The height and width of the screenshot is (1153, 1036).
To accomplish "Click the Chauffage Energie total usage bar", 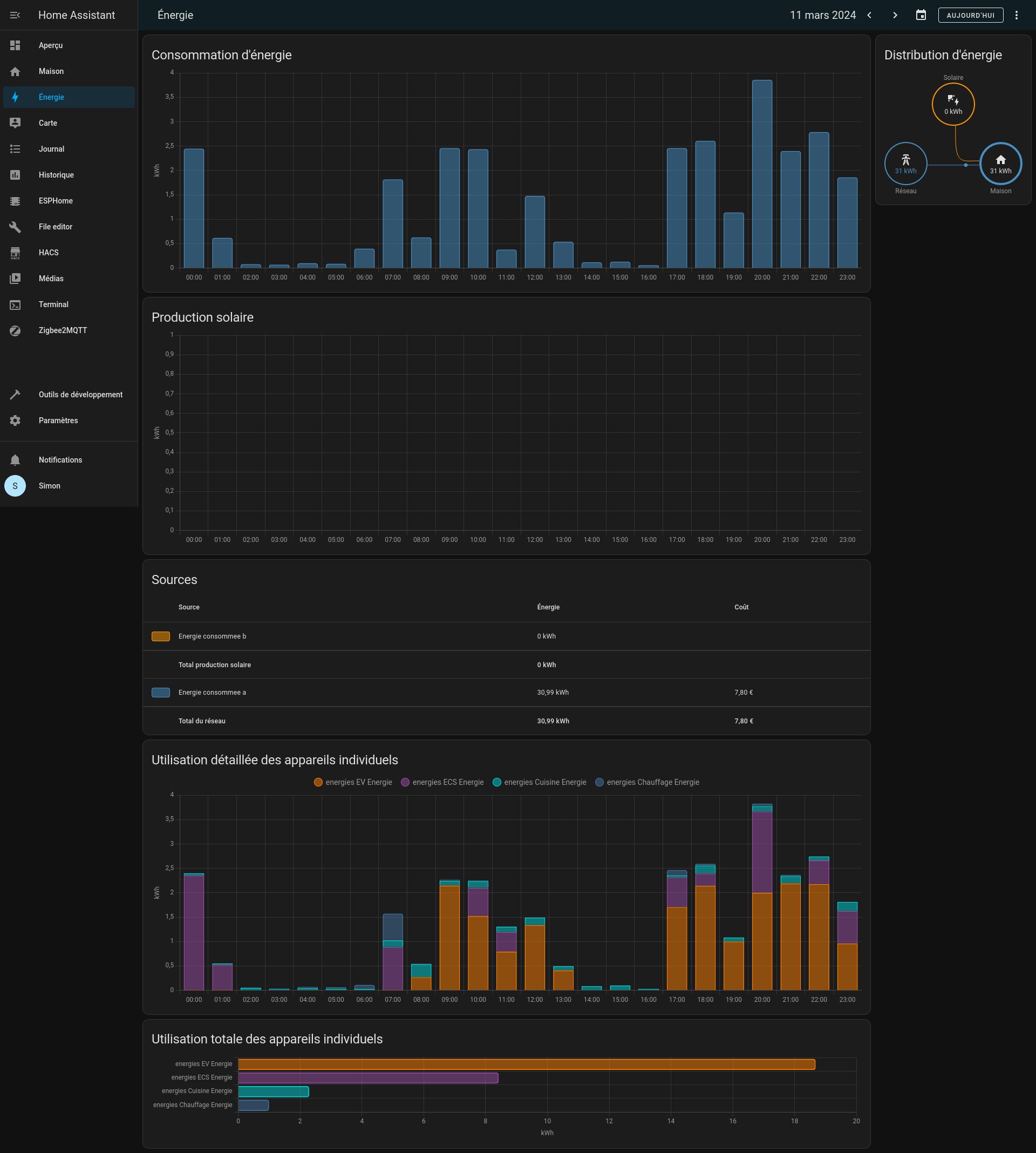I will pyautogui.click(x=253, y=1105).
